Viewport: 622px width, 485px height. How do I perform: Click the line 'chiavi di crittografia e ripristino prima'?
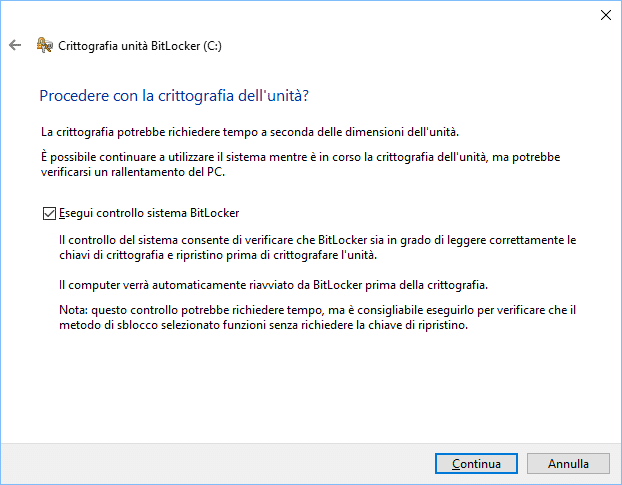click(x=218, y=255)
